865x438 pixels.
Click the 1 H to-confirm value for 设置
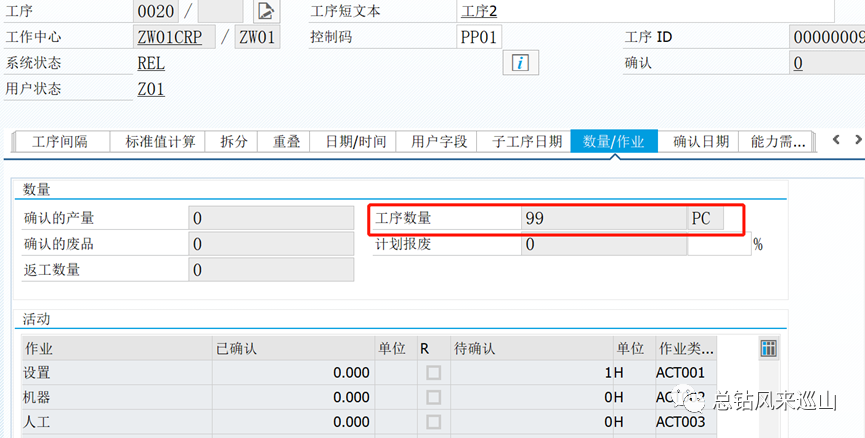[x=532, y=373]
